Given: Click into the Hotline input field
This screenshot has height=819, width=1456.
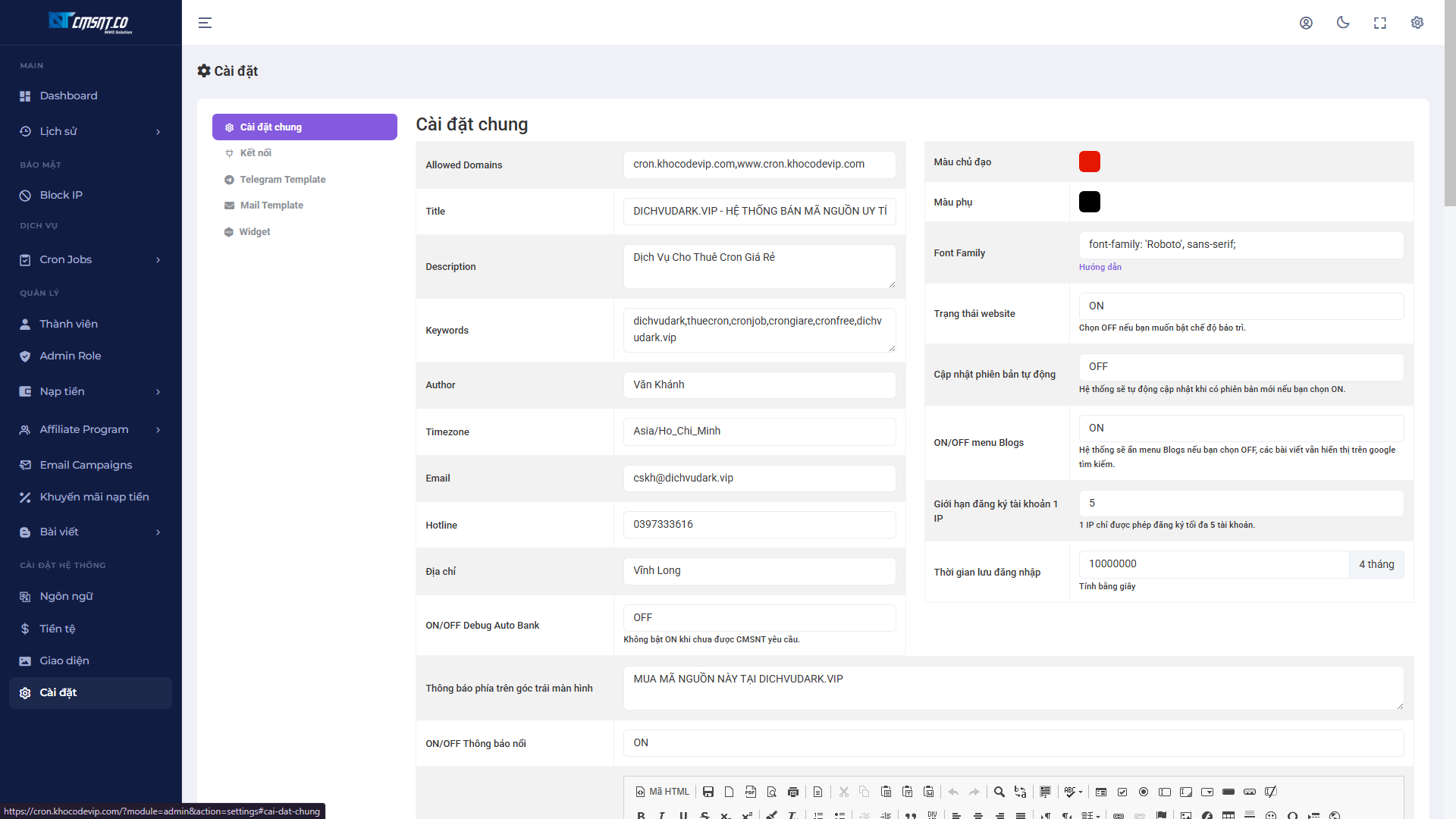Looking at the screenshot, I should [x=759, y=525].
